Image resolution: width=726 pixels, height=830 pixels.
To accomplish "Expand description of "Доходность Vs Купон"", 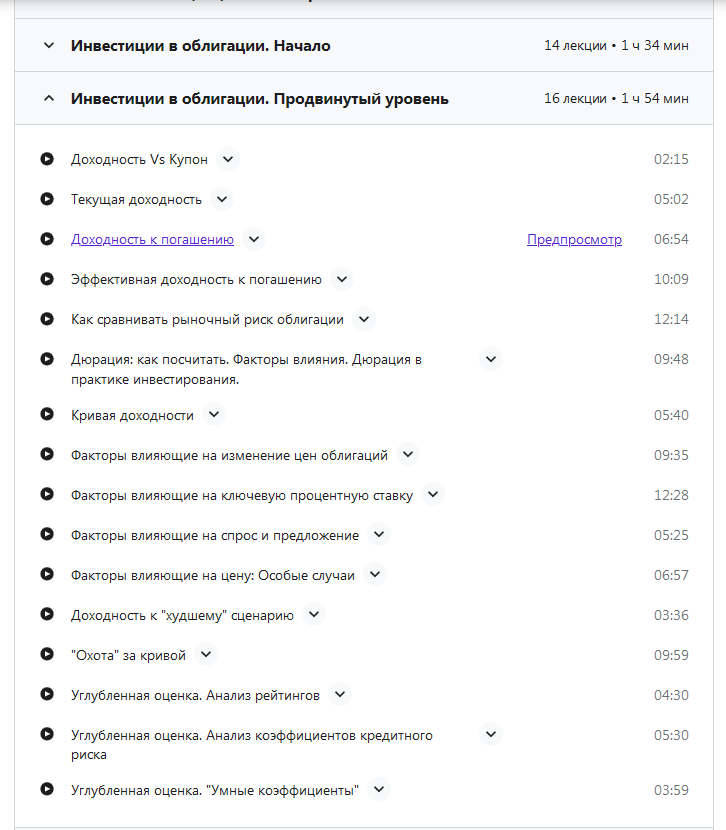I will tap(228, 159).
